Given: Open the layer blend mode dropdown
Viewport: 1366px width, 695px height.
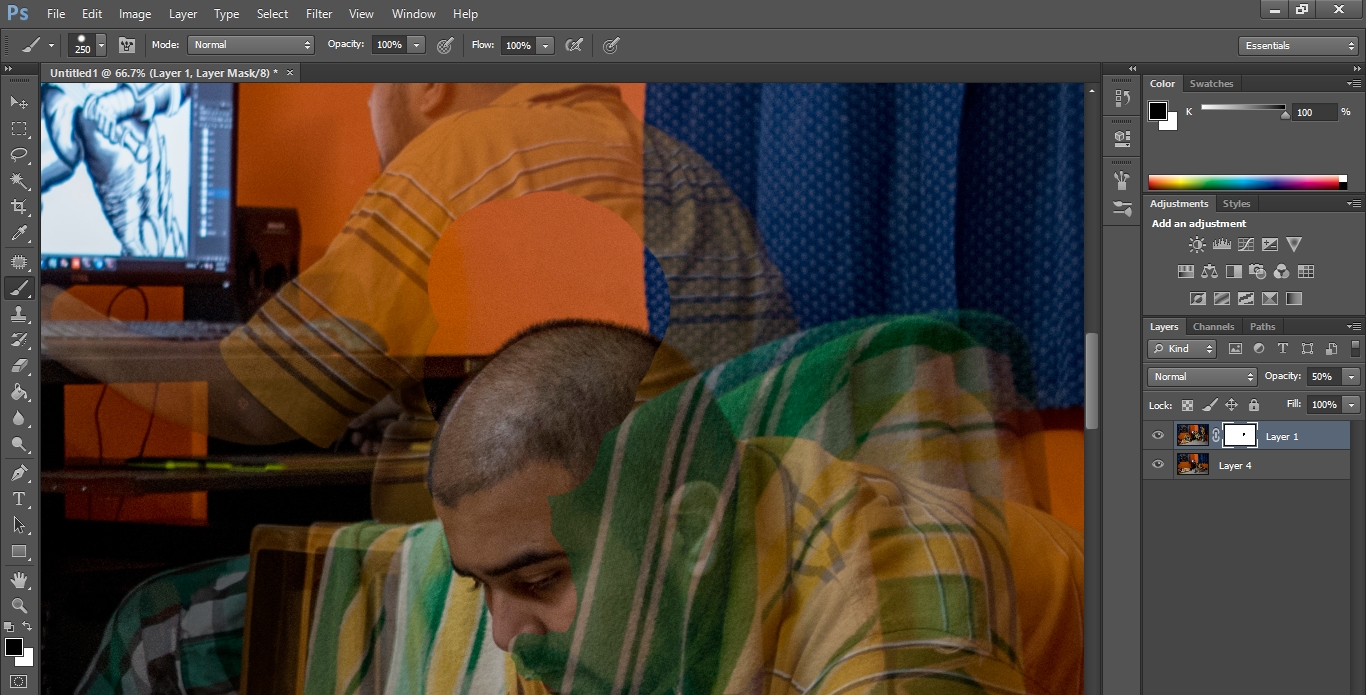Looking at the screenshot, I should [x=1202, y=377].
